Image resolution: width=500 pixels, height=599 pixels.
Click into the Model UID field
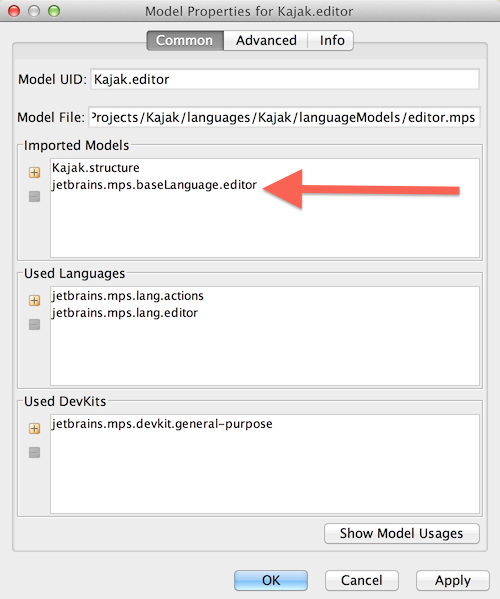285,79
